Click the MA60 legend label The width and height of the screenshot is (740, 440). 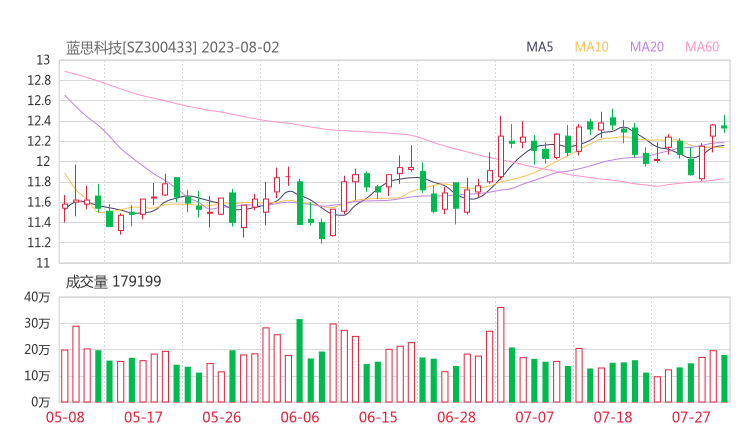(x=702, y=47)
